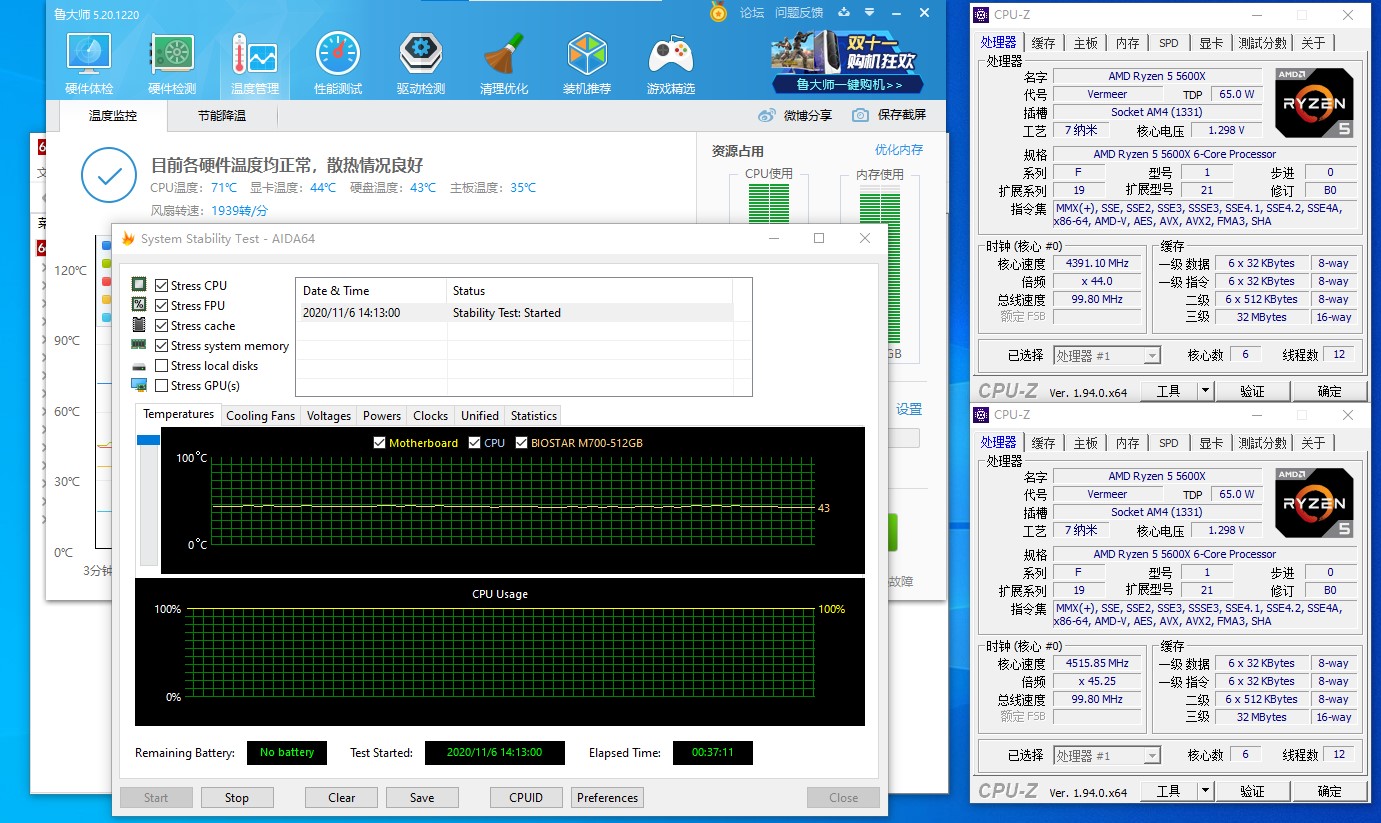Image resolution: width=1381 pixels, height=823 pixels.
Task: Select 温度管理 temperature management in Ludashi
Action: [x=254, y=64]
